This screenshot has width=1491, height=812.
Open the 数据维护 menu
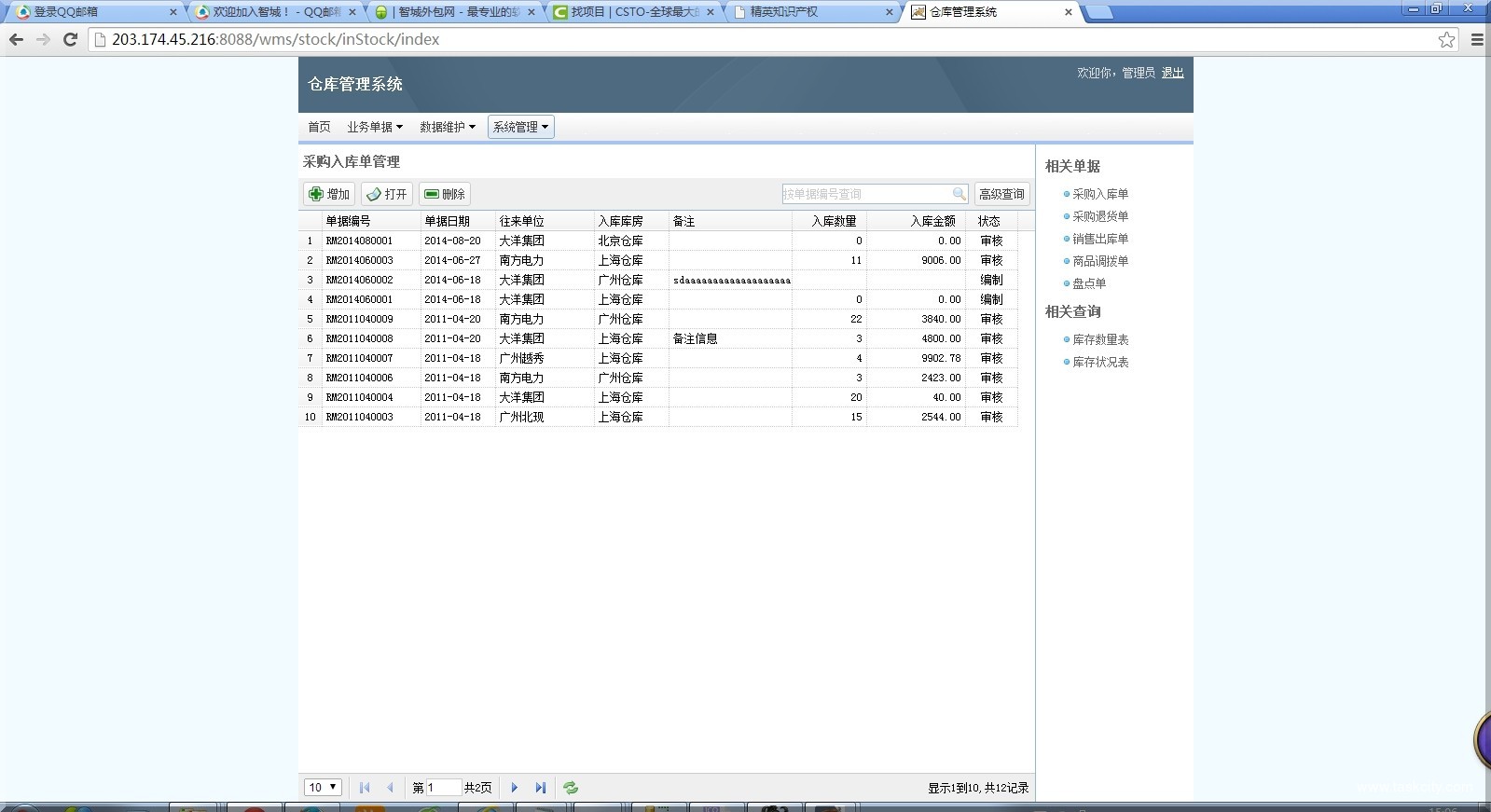pyautogui.click(x=448, y=127)
